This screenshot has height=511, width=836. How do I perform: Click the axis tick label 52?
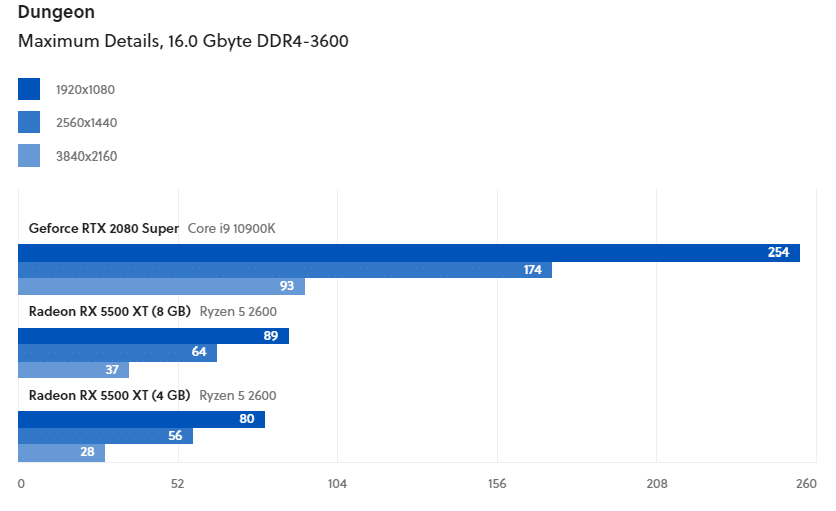[x=178, y=484]
